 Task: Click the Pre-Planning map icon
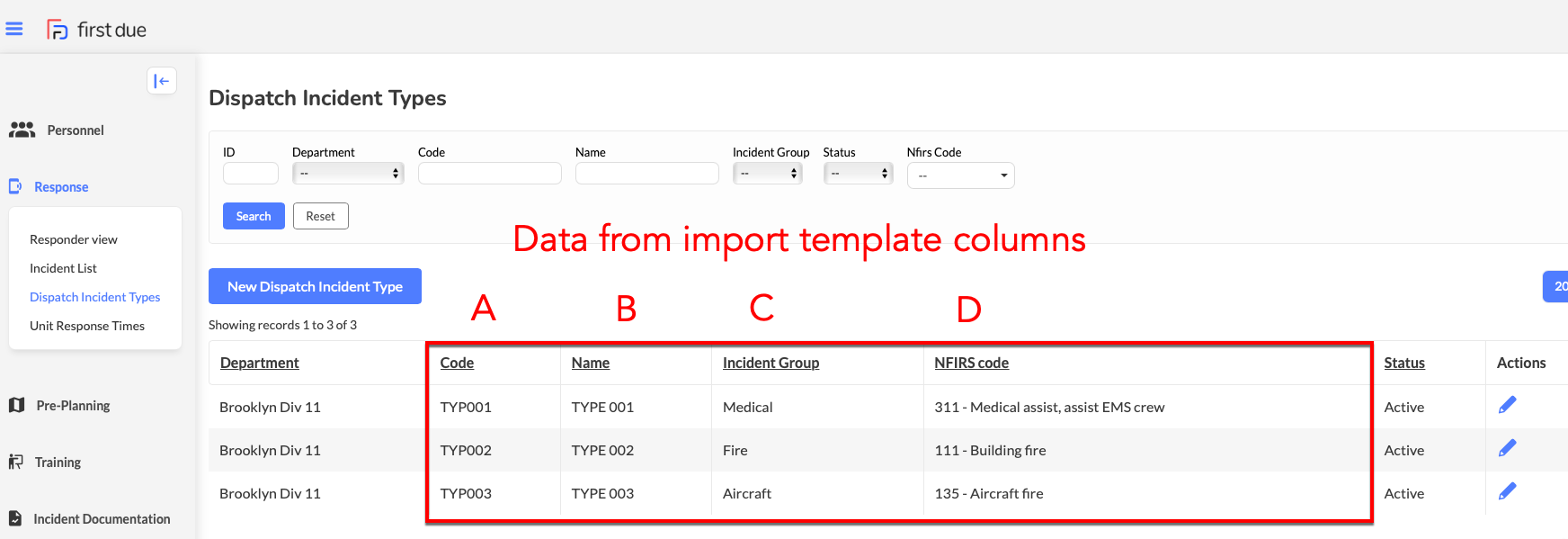[16, 406]
